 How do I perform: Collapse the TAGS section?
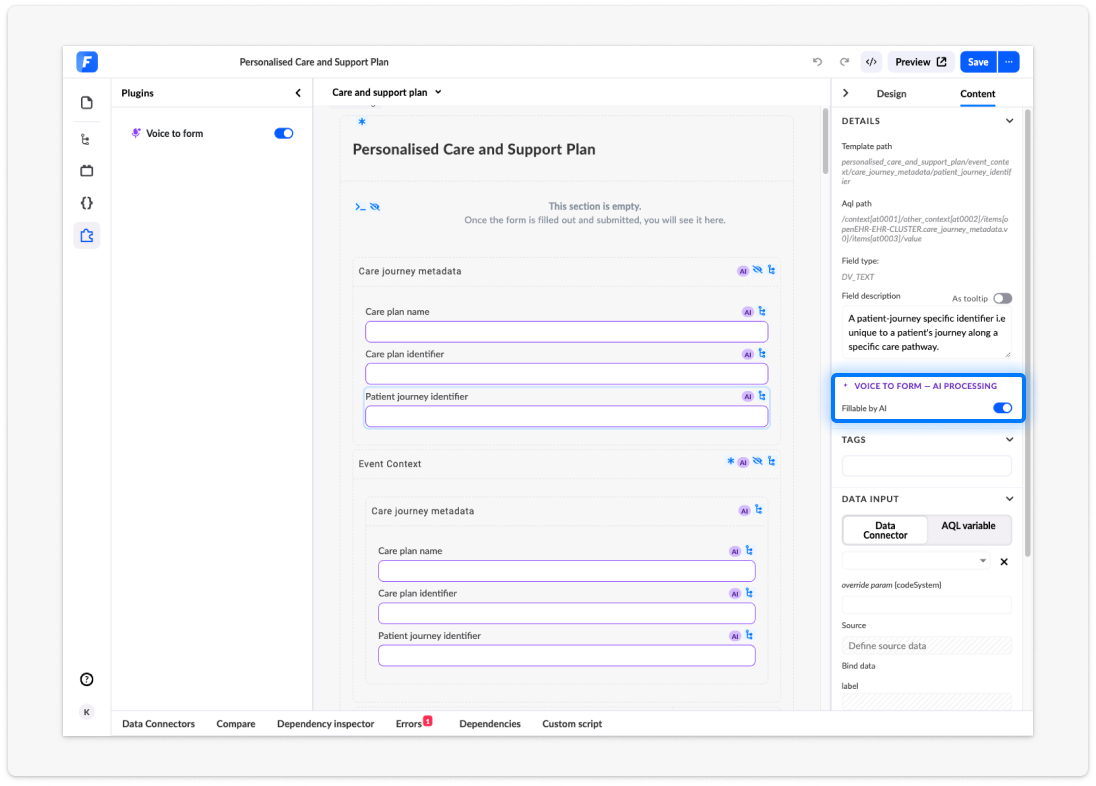pyautogui.click(x=1009, y=440)
